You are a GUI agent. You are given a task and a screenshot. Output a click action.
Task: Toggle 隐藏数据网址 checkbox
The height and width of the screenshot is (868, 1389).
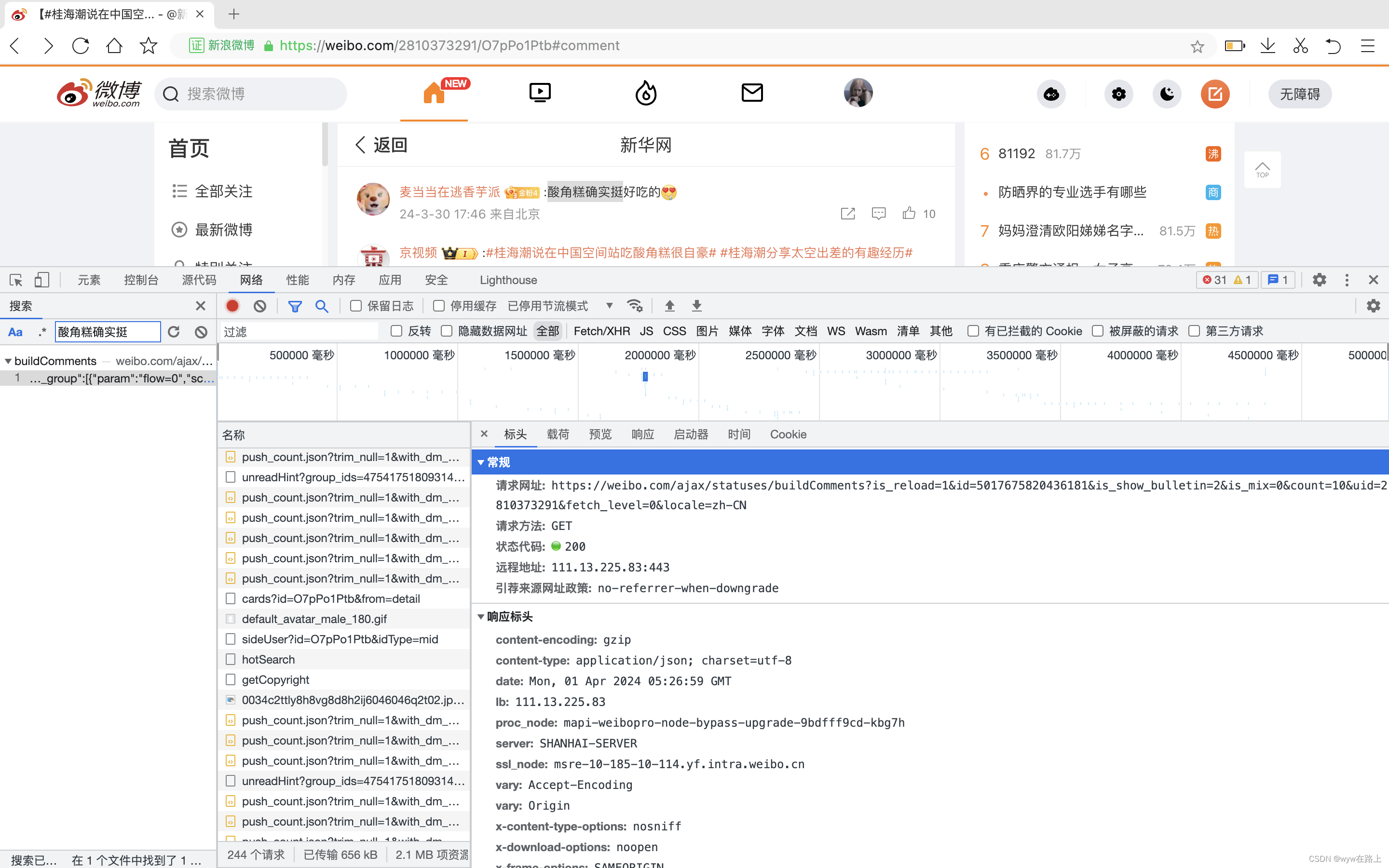447,331
